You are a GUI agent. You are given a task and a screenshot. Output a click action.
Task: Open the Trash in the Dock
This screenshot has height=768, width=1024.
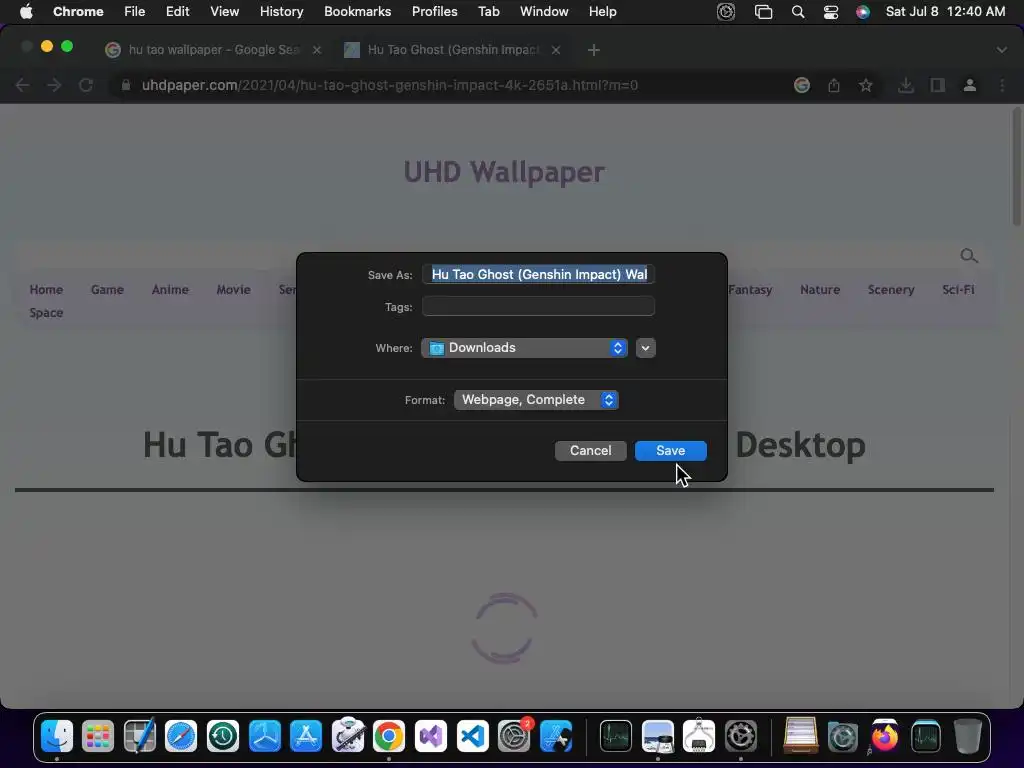point(967,737)
